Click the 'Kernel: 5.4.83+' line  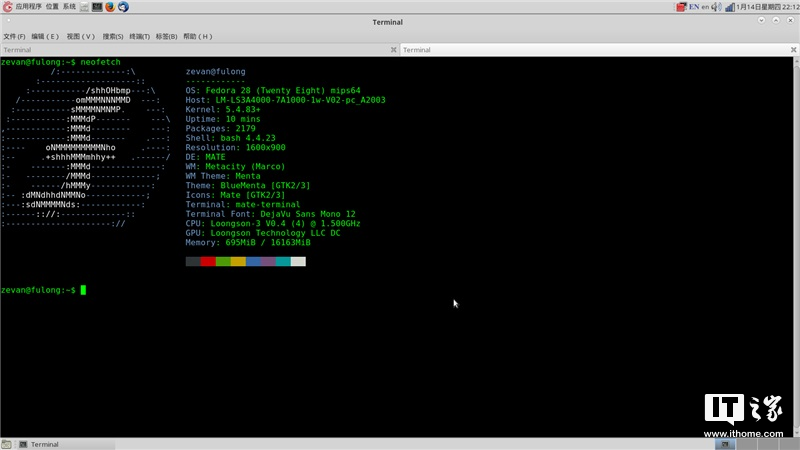[223, 110]
